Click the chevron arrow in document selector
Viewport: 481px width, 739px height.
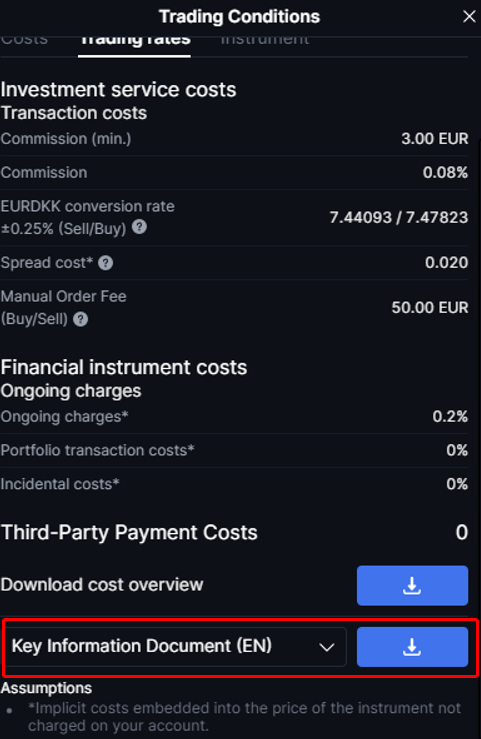click(x=326, y=647)
